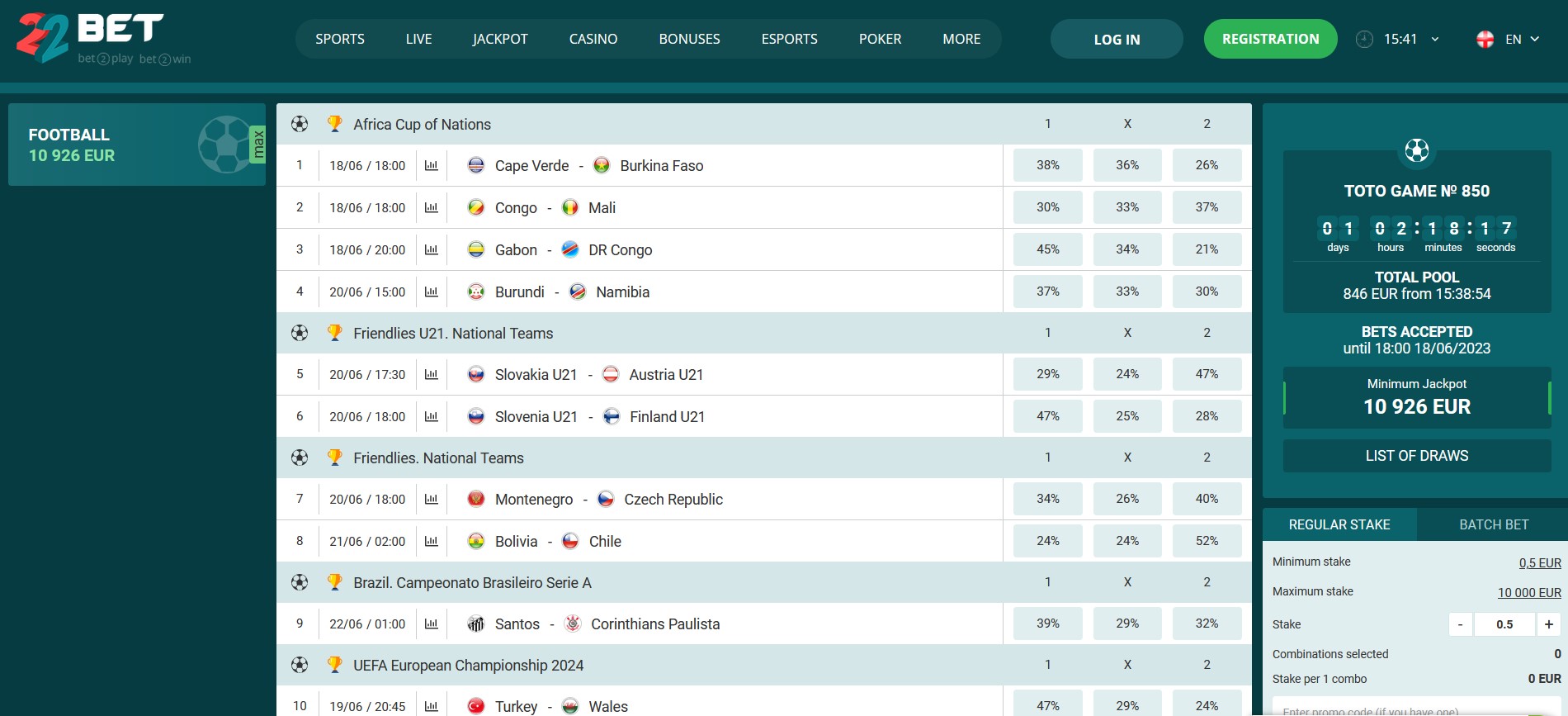This screenshot has width=1568, height=716.
Task: Select draw 33% for Congo vs Mali
Action: [x=1127, y=207]
